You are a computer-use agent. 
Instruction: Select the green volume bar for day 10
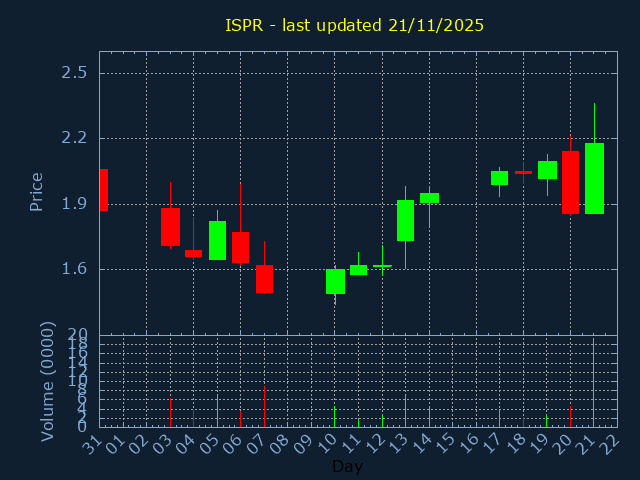(x=335, y=416)
